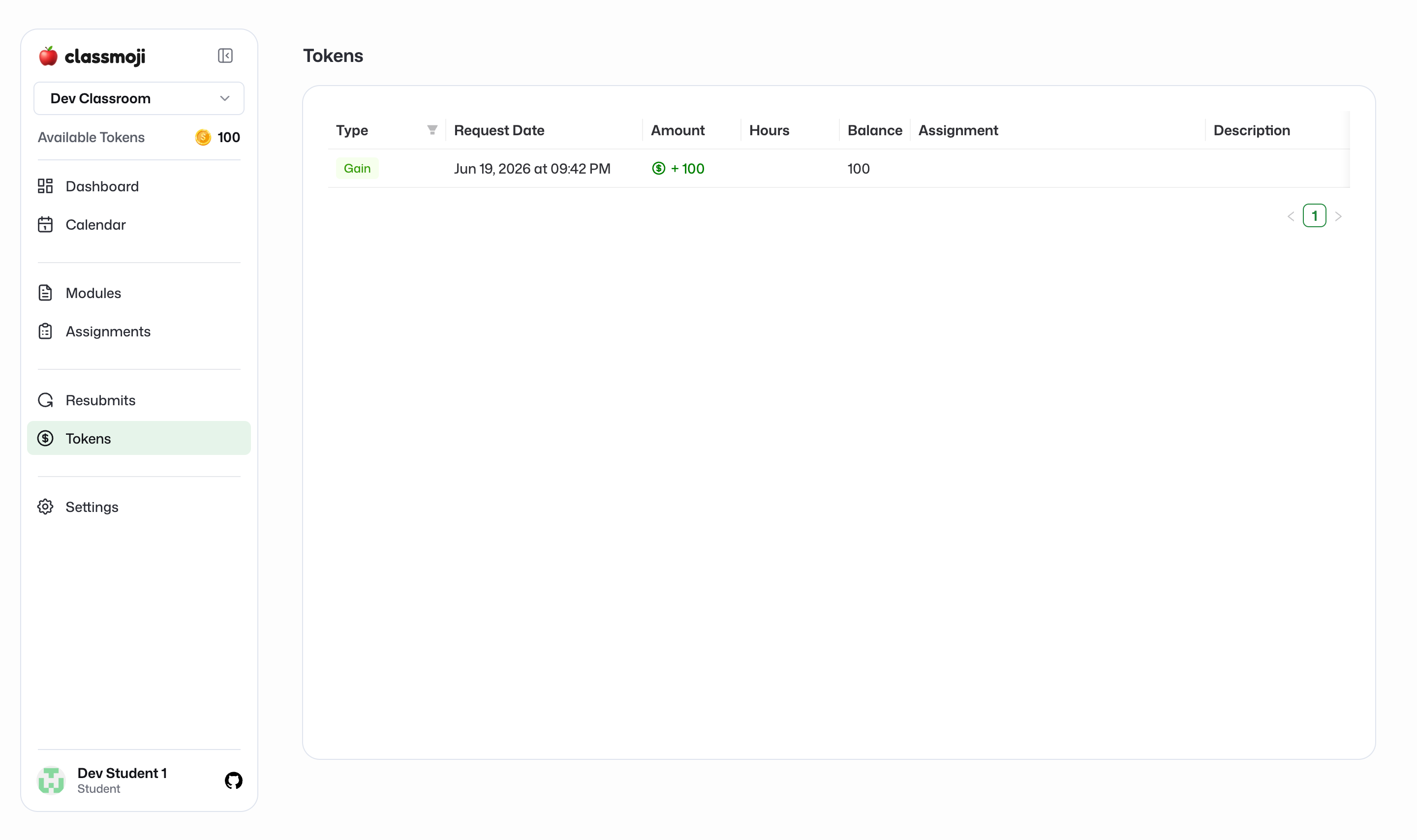Click the Tokens dollar icon in sidebar

(x=45, y=438)
